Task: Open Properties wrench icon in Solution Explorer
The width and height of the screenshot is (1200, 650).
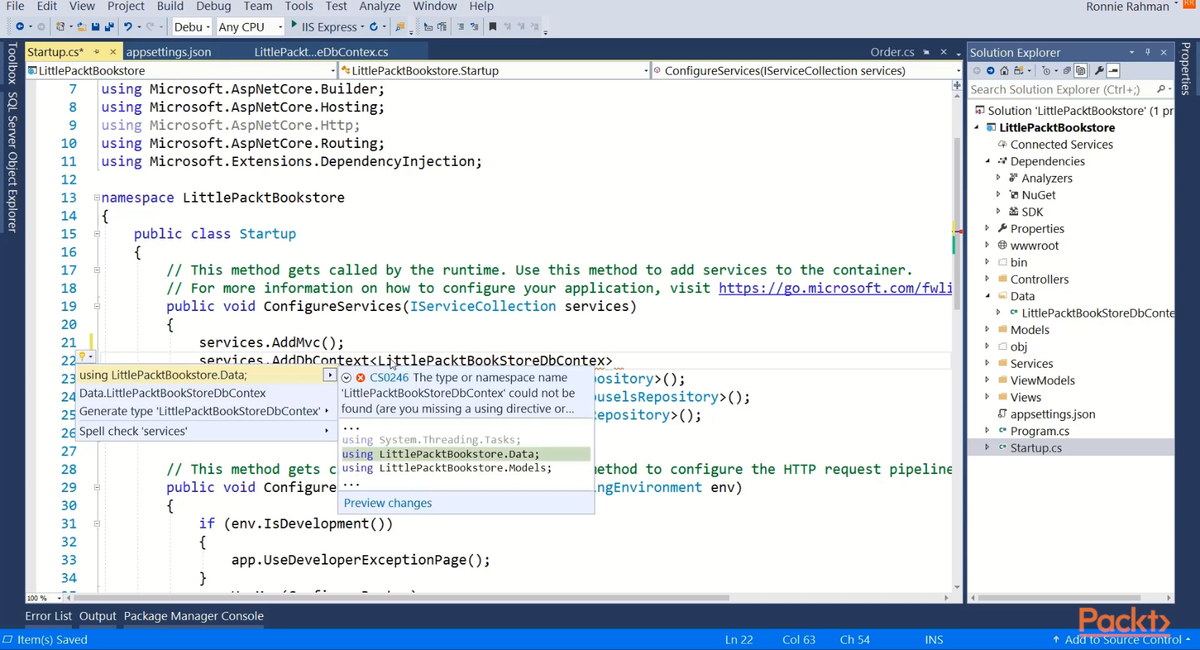Action: click(1098, 71)
